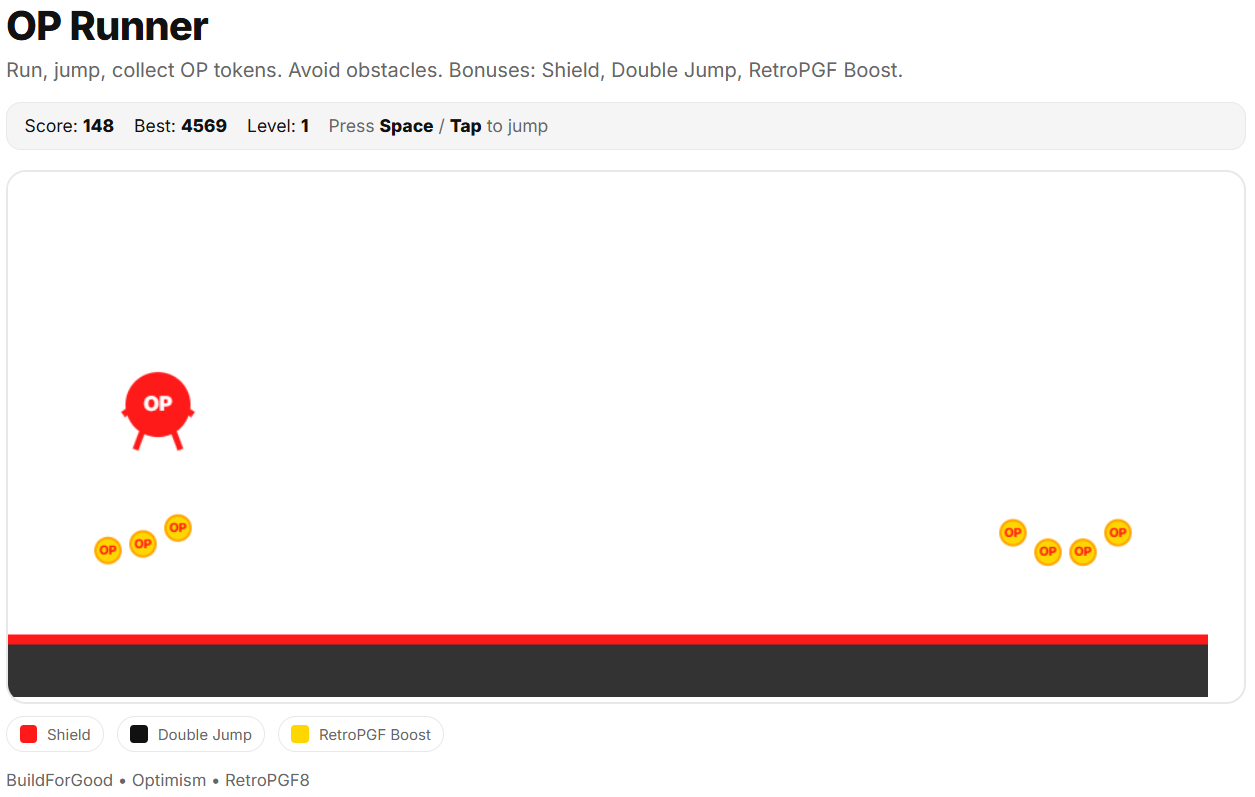Click the leftmost coin in the right coin group
1255x797 pixels.
(1013, 533)
